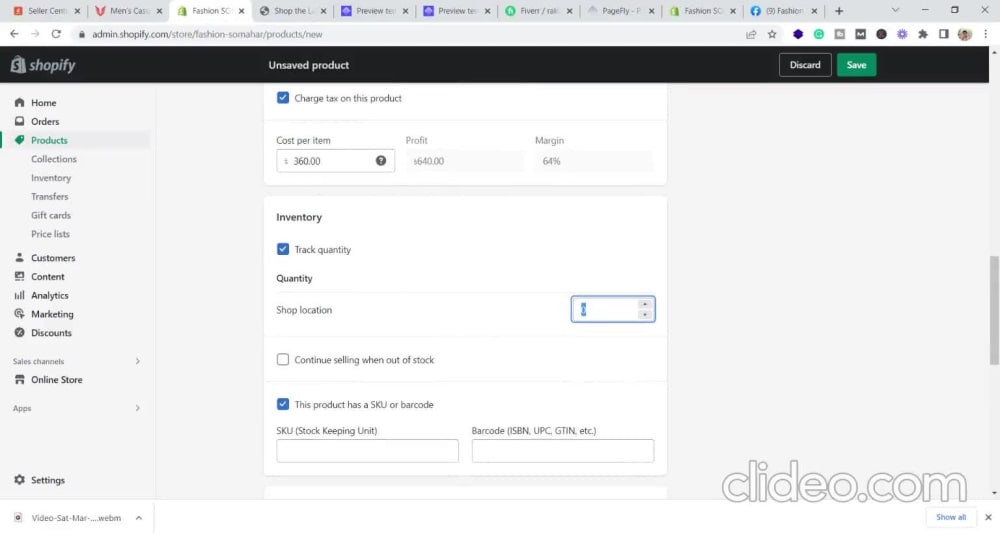Toggle This product has a SKU or barcode
The image size is (1000, 536).
[x=283, y=405]
